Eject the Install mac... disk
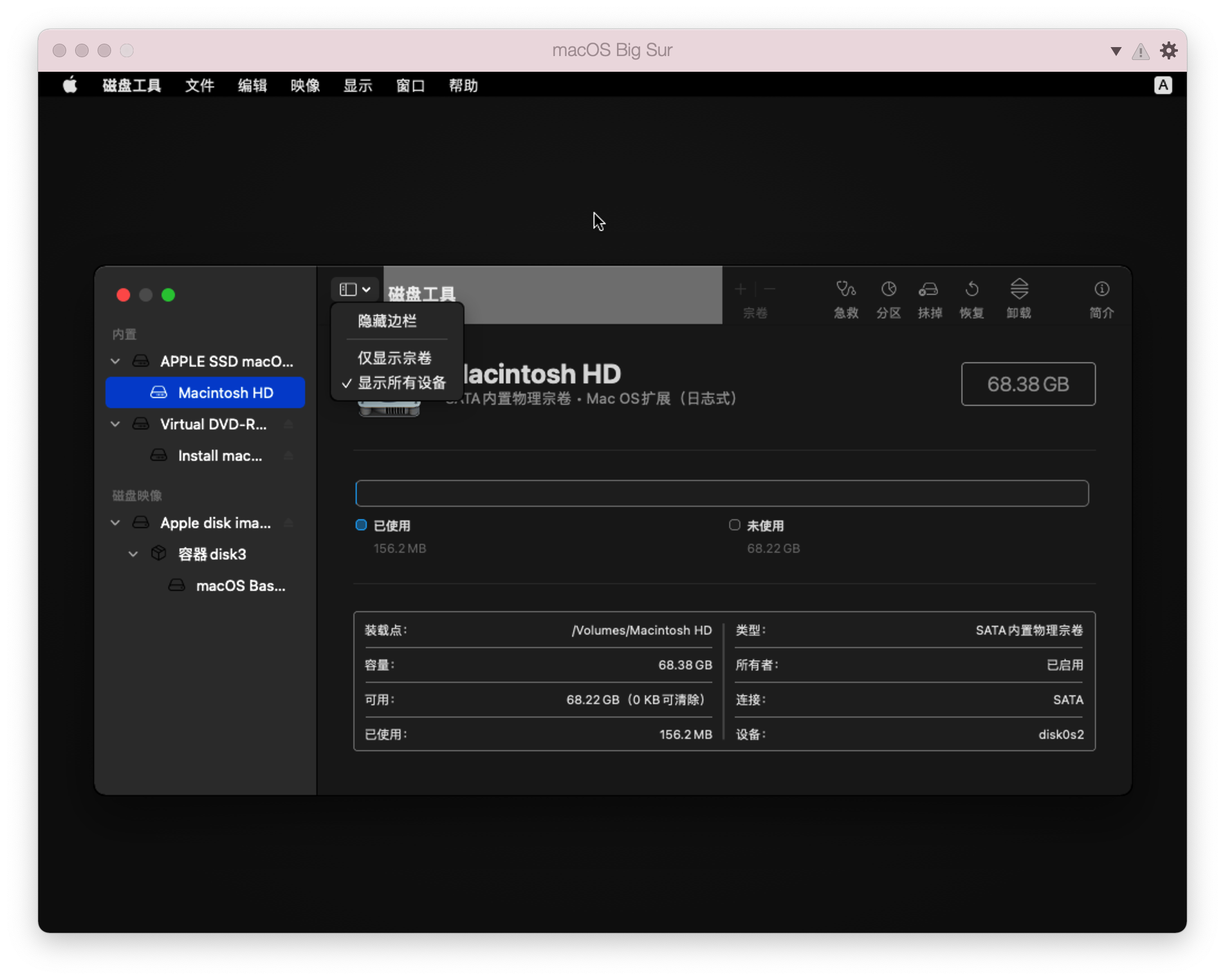This screenshot has width=1225, height=980. [x=289, y=455]
